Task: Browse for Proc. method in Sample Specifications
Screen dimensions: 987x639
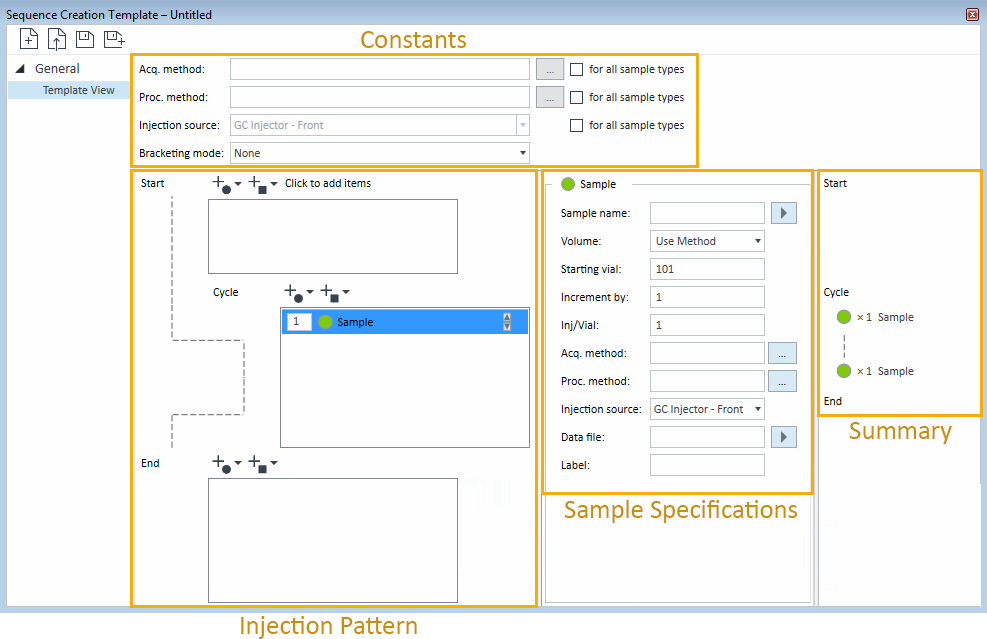Action: click(x=782, y=381)
